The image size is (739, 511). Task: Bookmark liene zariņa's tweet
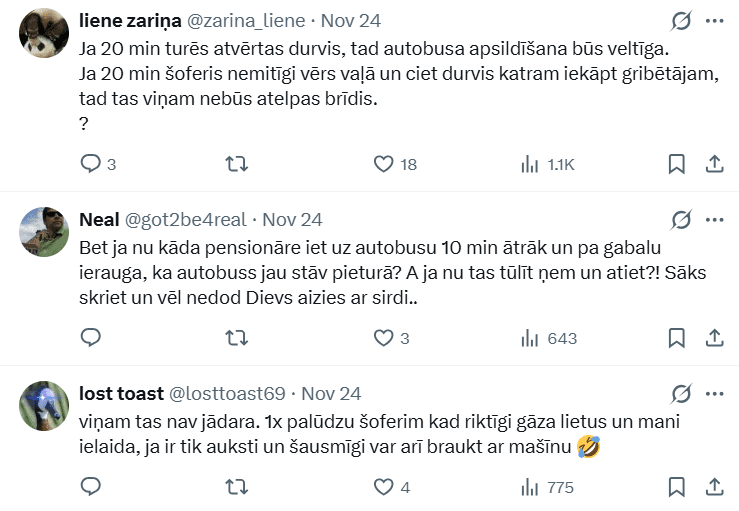point(676,164)
